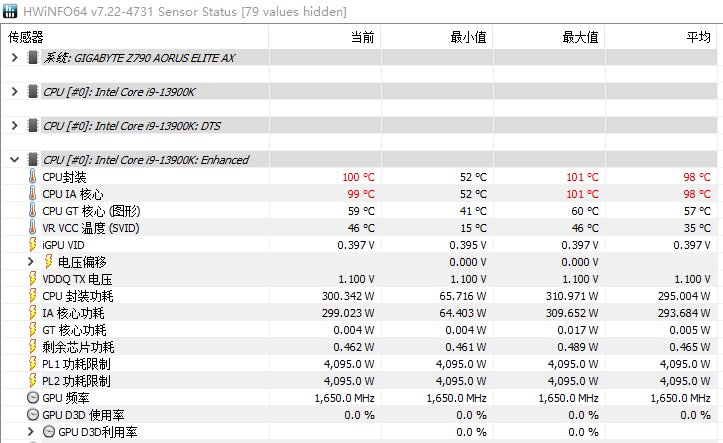Click the lightning icon for GT 核心功耗
723x443 pixels.
point(32,330)
